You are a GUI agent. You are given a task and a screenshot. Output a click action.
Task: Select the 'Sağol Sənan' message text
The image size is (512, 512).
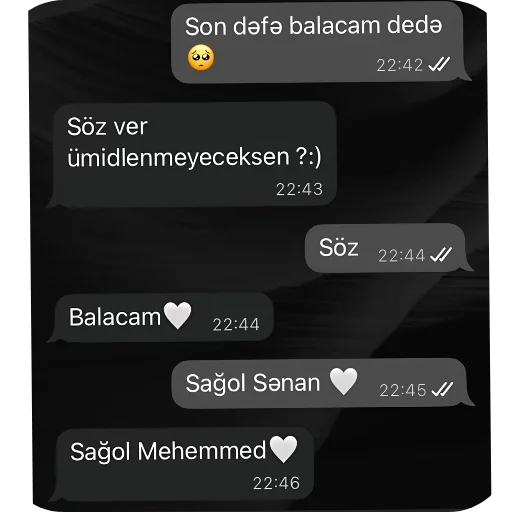click(252, 383)
